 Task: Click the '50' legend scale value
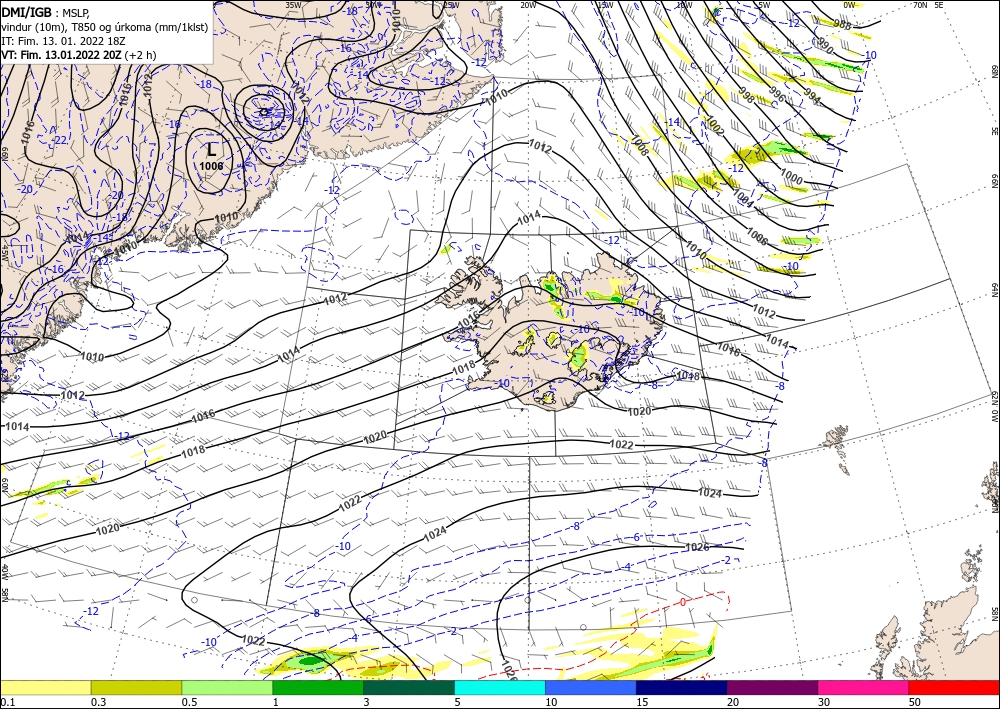pos(915,702)
